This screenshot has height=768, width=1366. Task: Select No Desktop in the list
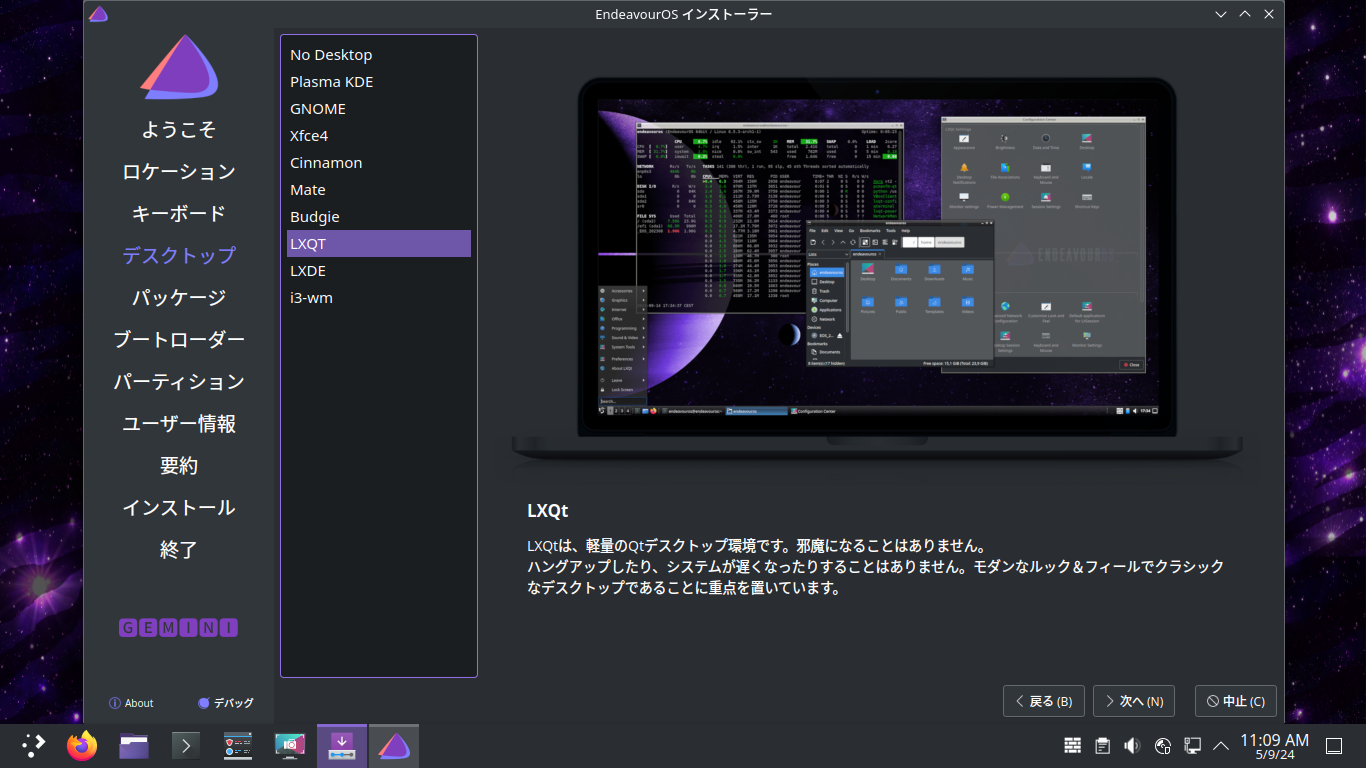tap(378, 55)
